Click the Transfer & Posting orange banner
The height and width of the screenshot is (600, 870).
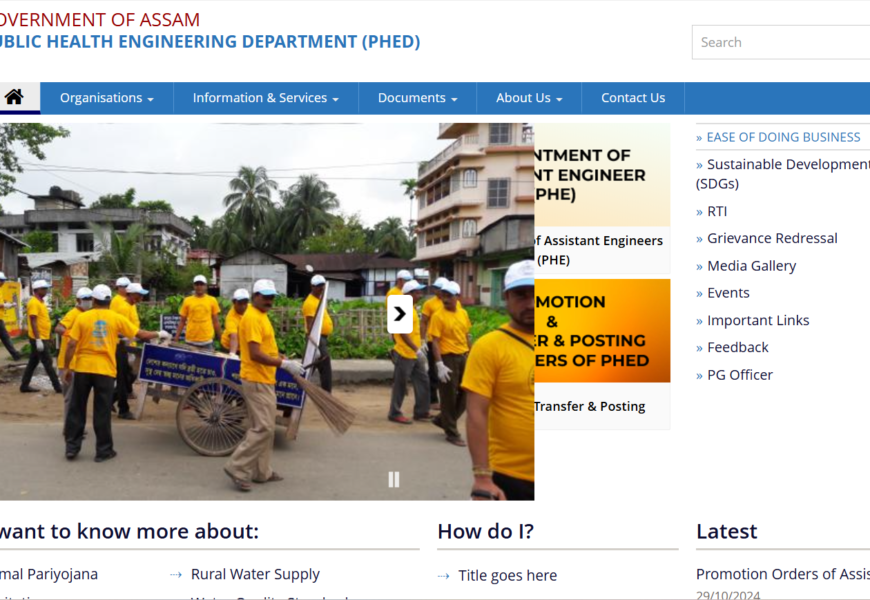(601, 331)
